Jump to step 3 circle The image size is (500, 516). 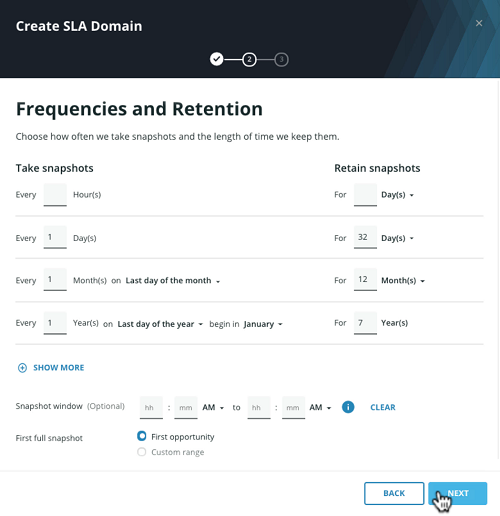(x=281, y=60)
